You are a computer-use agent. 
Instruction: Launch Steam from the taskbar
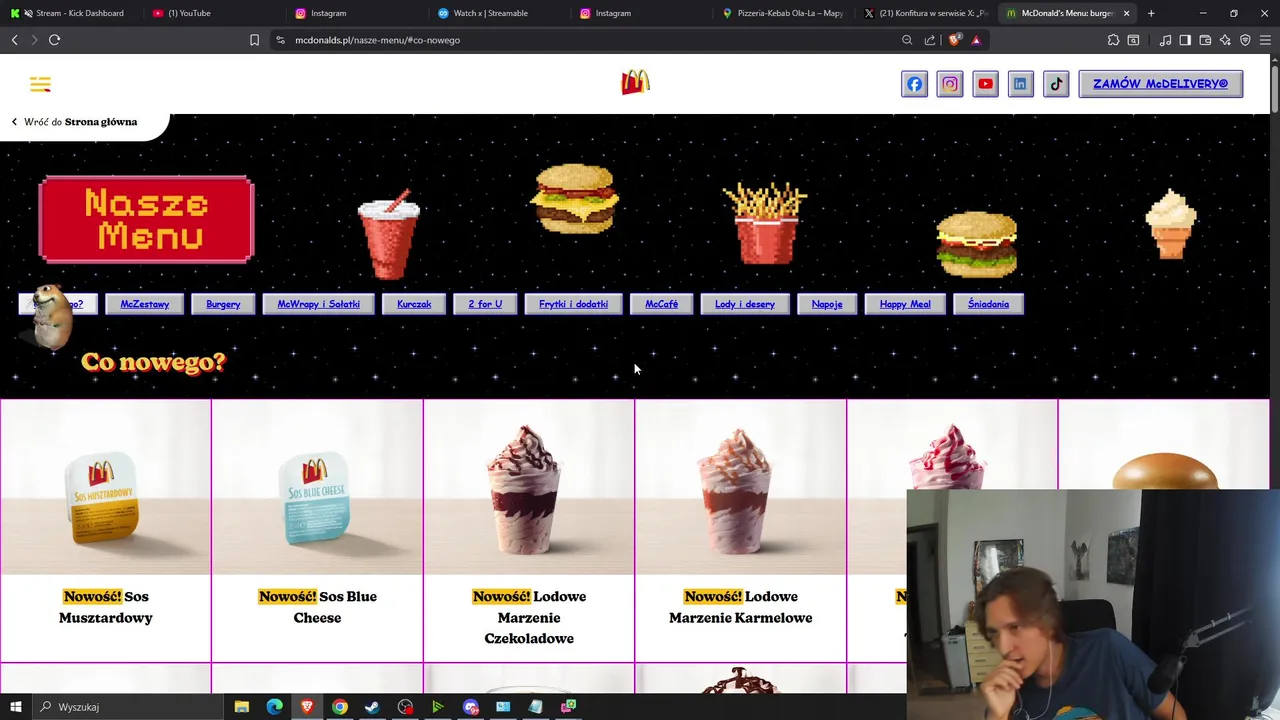(x=372, y=707)
